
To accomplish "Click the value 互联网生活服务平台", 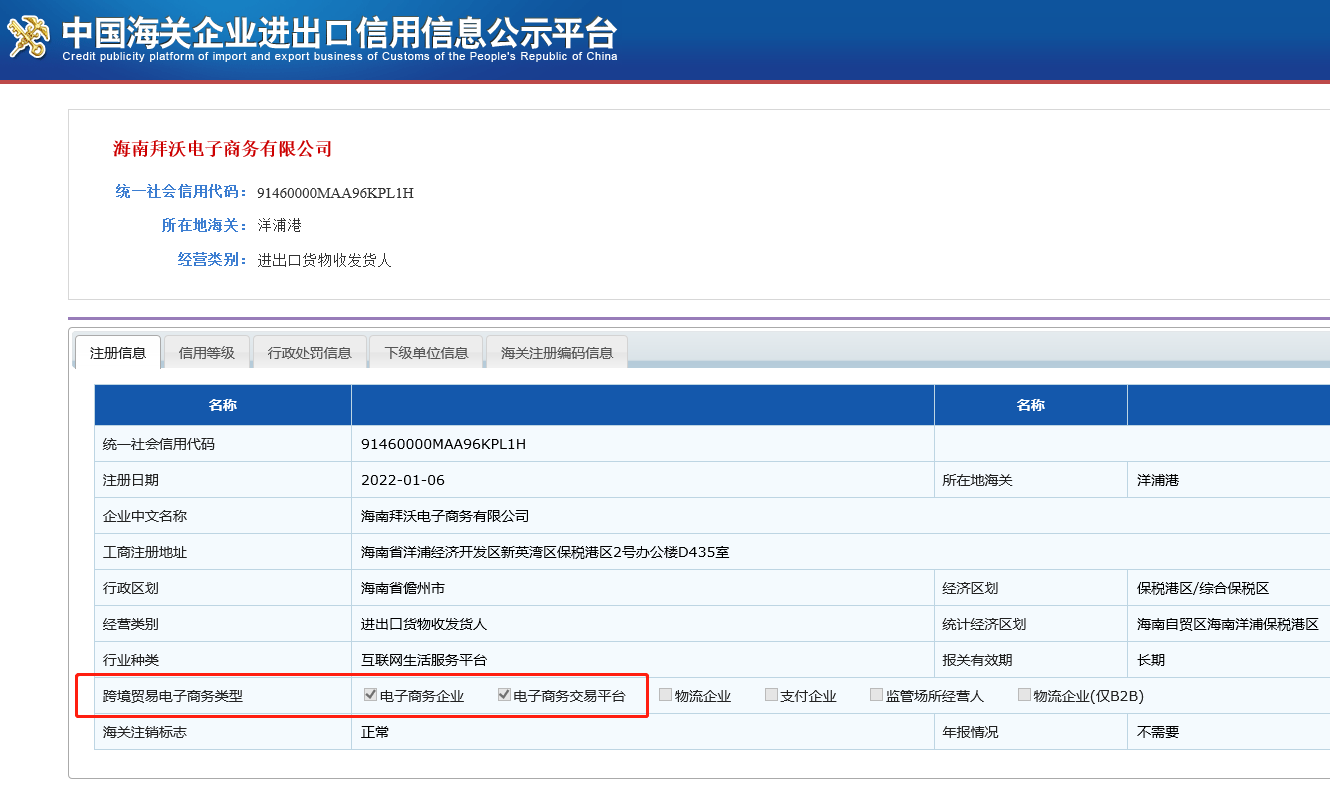I will [x=424, y=660].
